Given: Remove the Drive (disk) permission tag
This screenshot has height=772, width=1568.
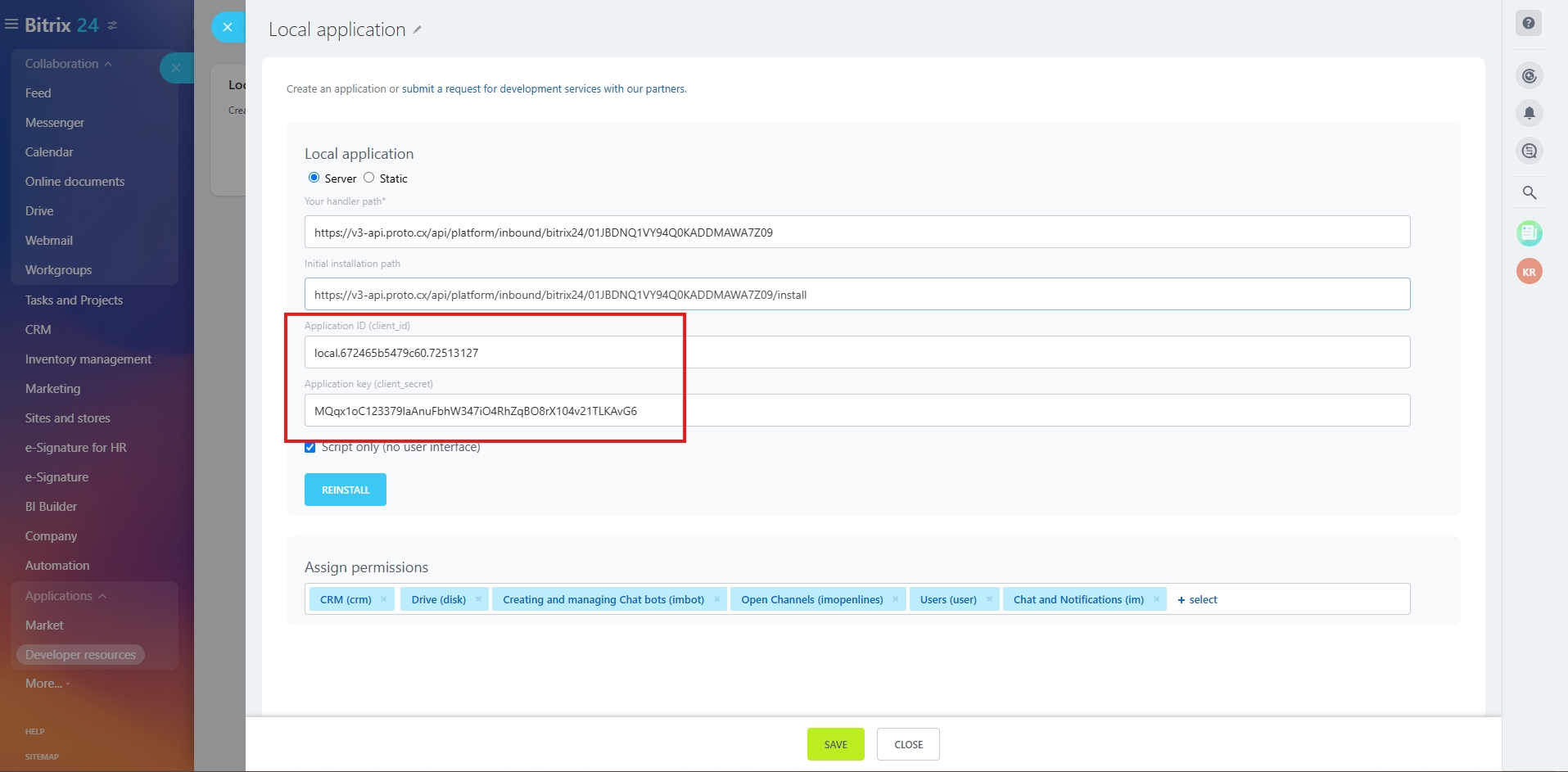Looking at the screenshot, I should pyautogui.click(x=478, y=599).
